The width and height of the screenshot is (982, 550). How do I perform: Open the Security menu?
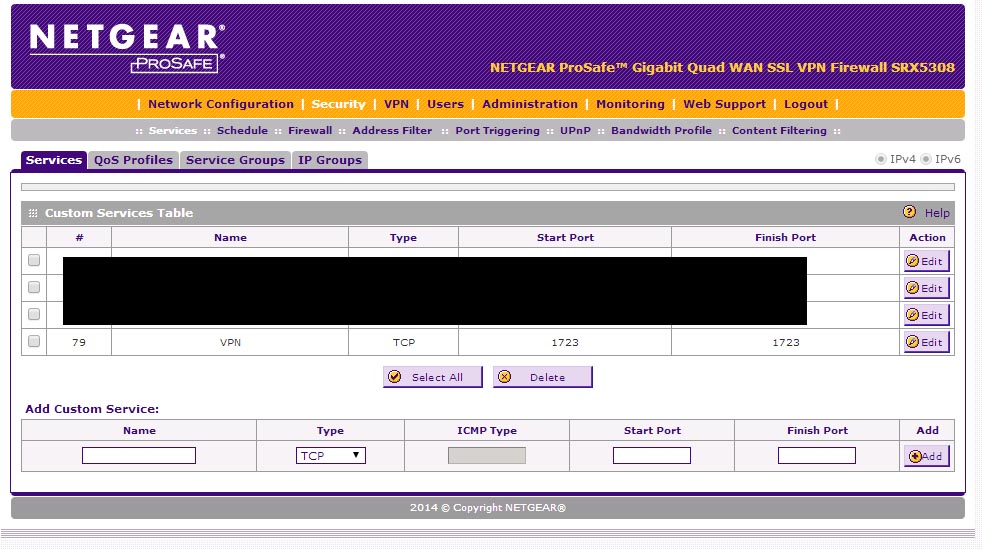click(338, 104)
